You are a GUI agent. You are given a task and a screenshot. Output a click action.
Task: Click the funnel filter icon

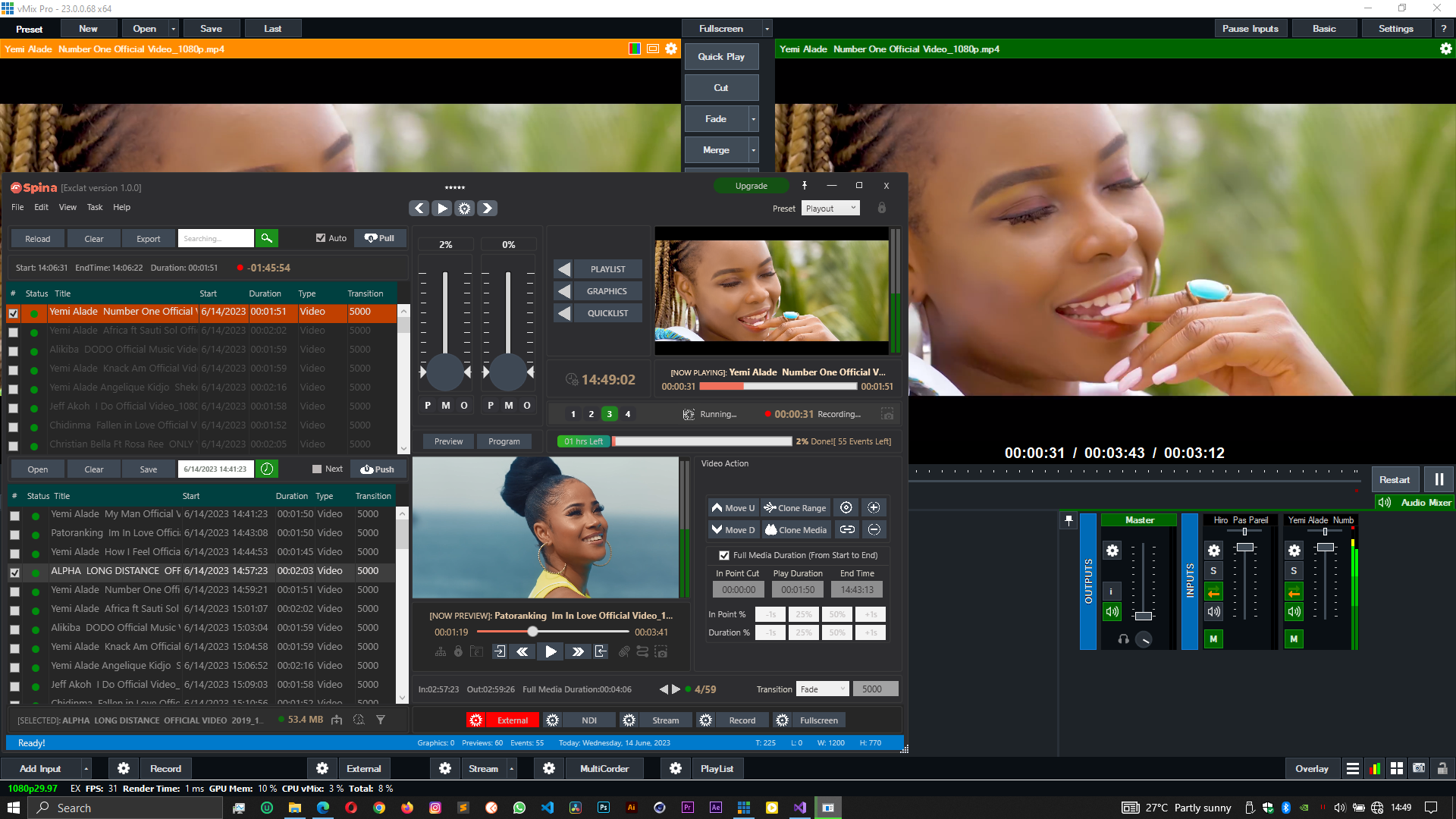pyautogui.click(x=381, y=720)
